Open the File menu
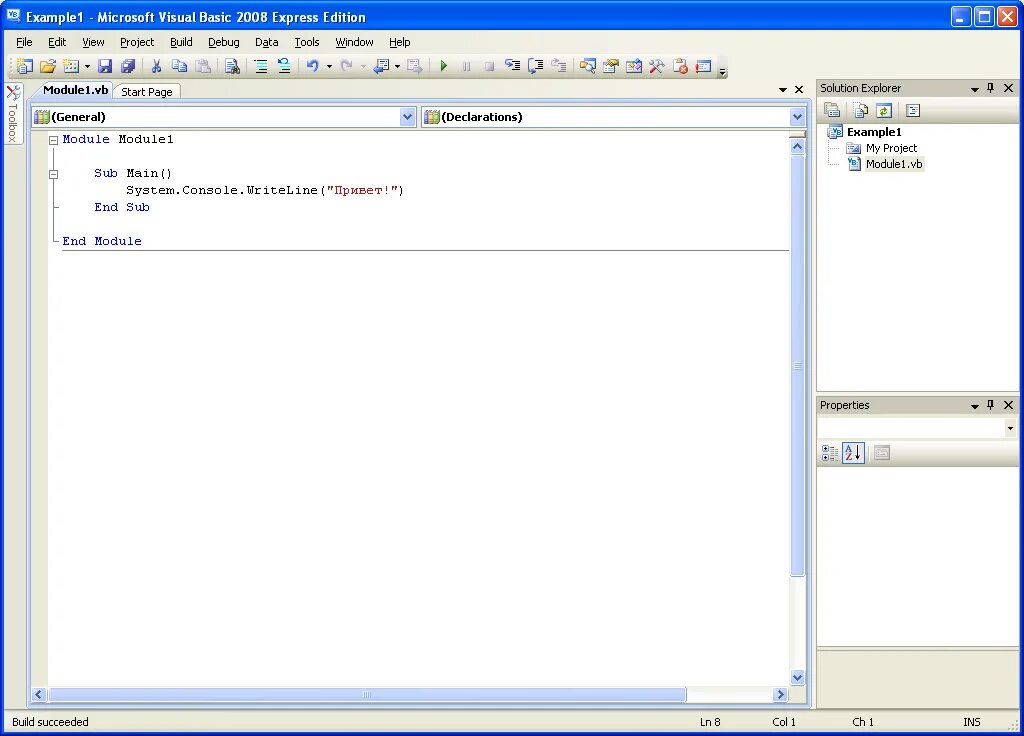Viewport: 1024px width, 736px height. pyautogui.click(x=24, y=42)
